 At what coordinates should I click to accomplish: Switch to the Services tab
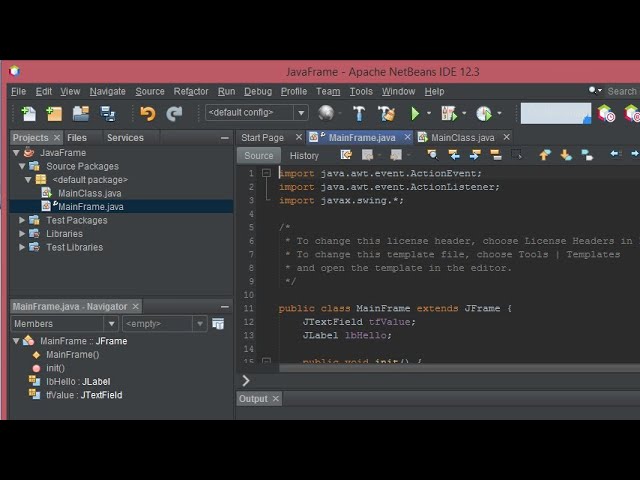point(125,138)
